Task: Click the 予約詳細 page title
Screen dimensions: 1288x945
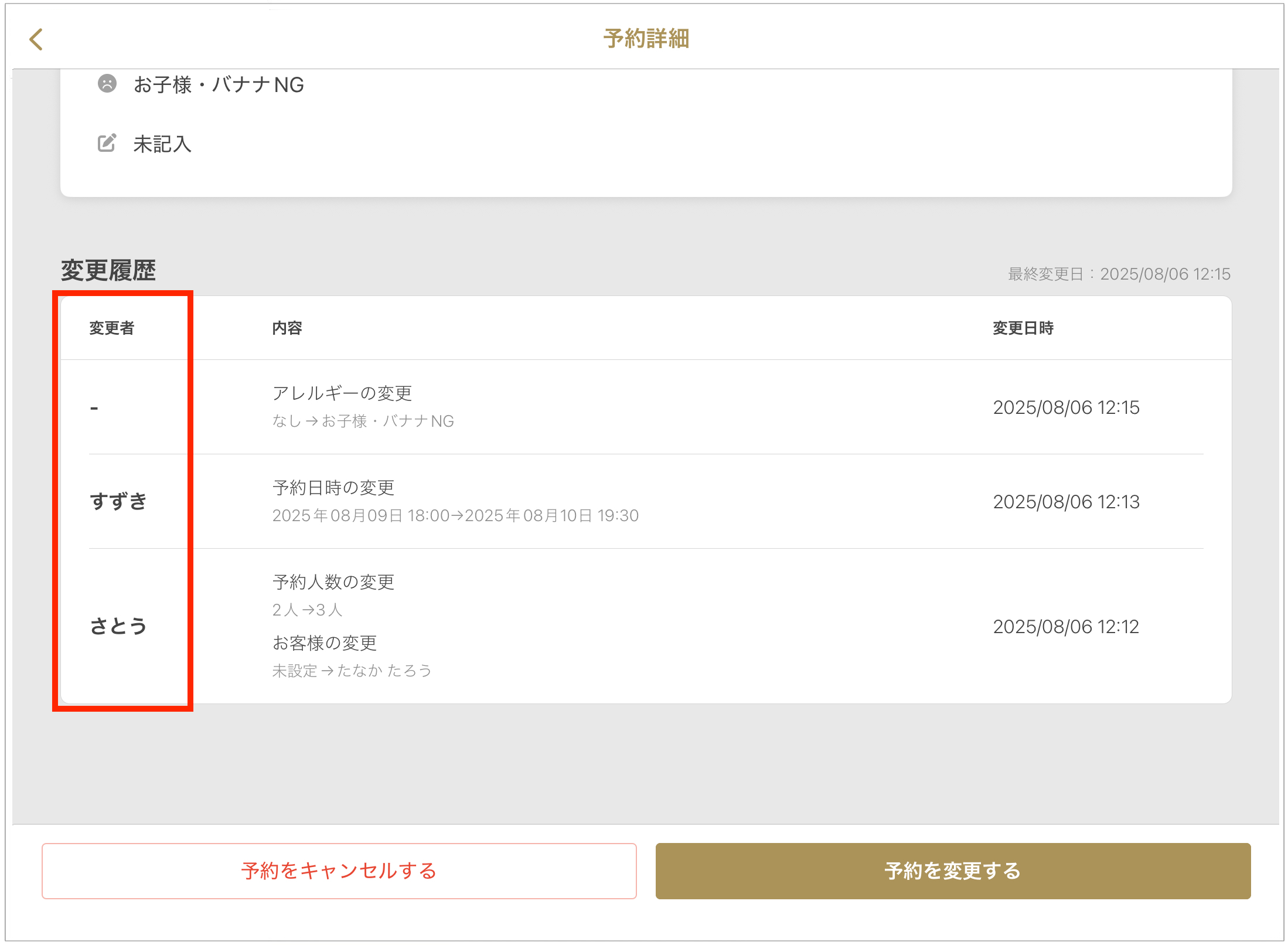Action: [x=646, y=39]
